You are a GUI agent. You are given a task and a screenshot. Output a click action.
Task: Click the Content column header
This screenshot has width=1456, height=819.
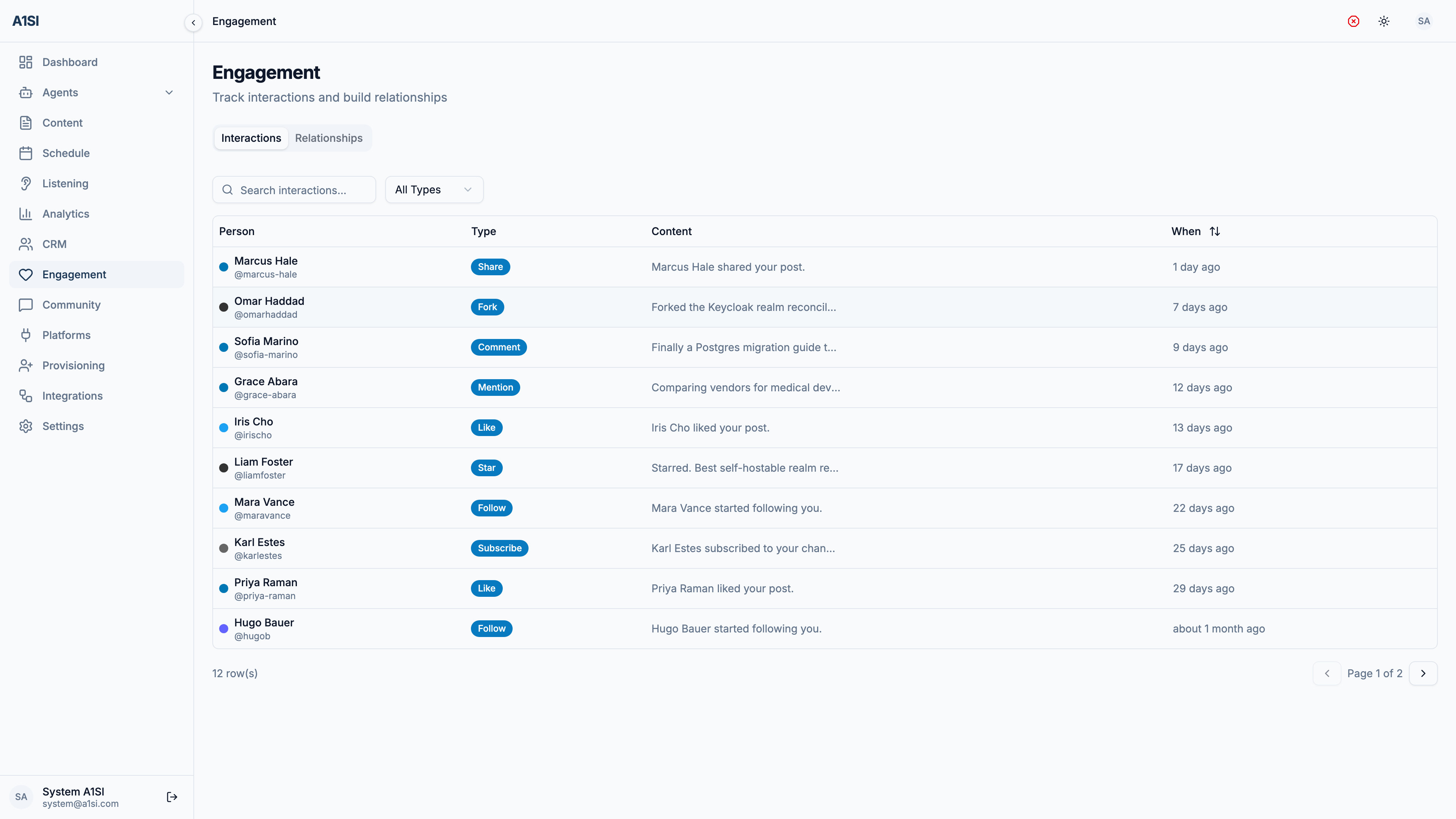672,231
